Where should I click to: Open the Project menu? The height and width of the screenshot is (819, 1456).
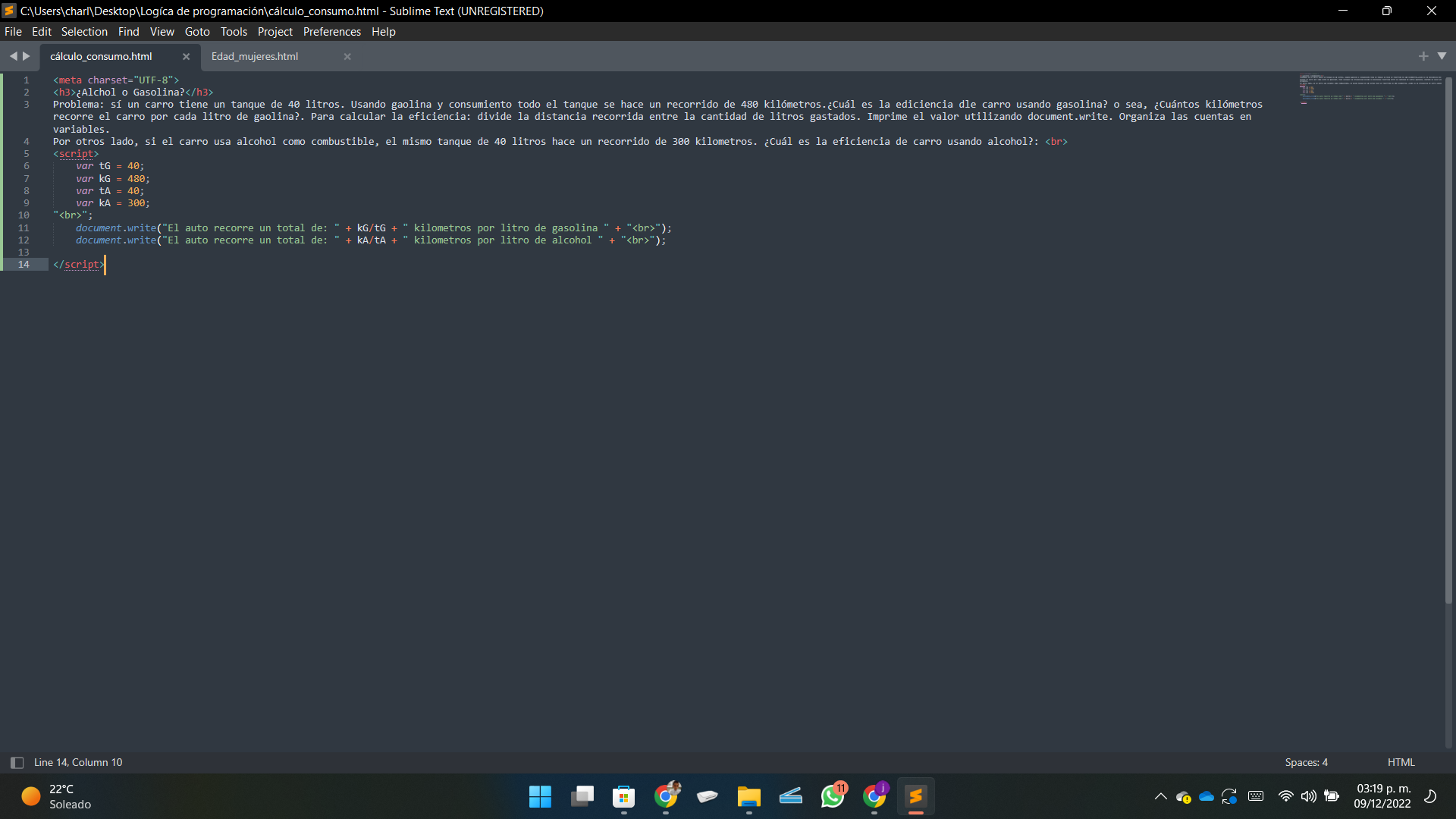(x=275, y=32)
